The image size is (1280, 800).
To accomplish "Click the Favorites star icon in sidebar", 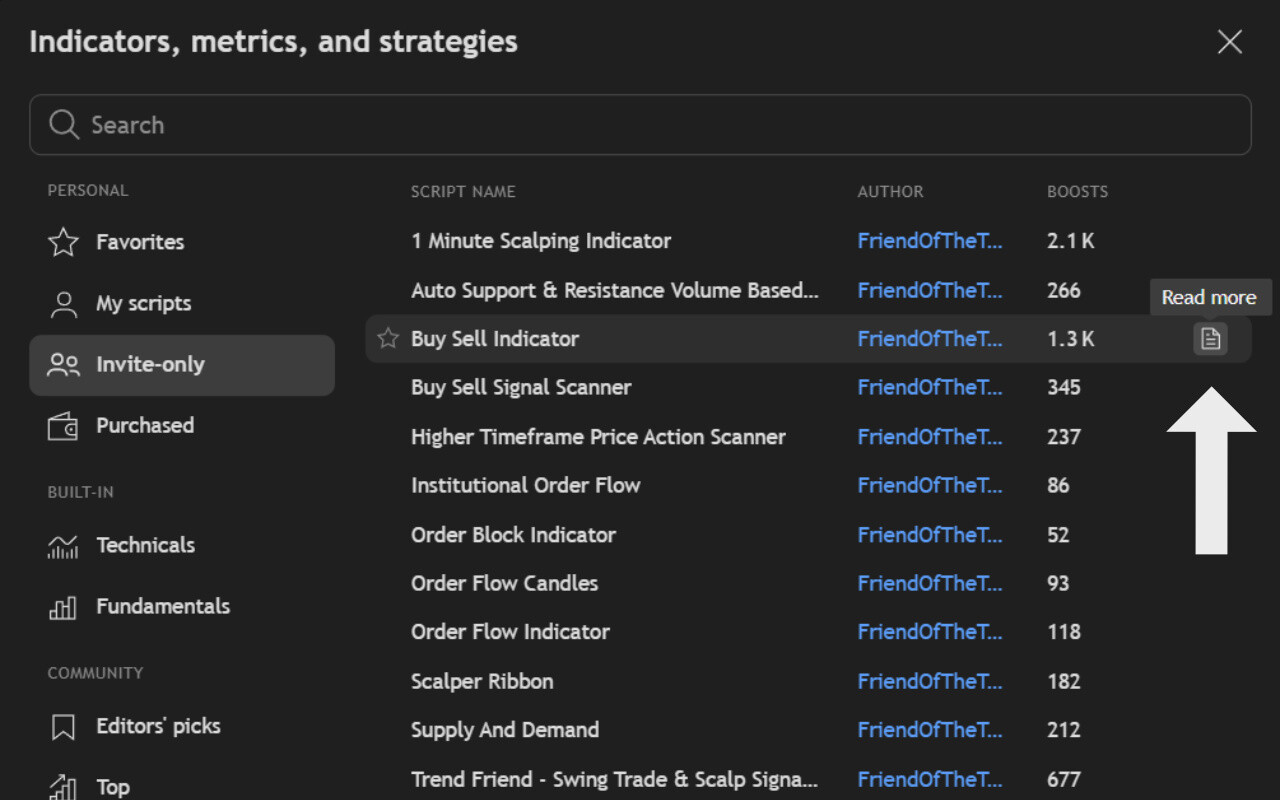I will [63, 242].
